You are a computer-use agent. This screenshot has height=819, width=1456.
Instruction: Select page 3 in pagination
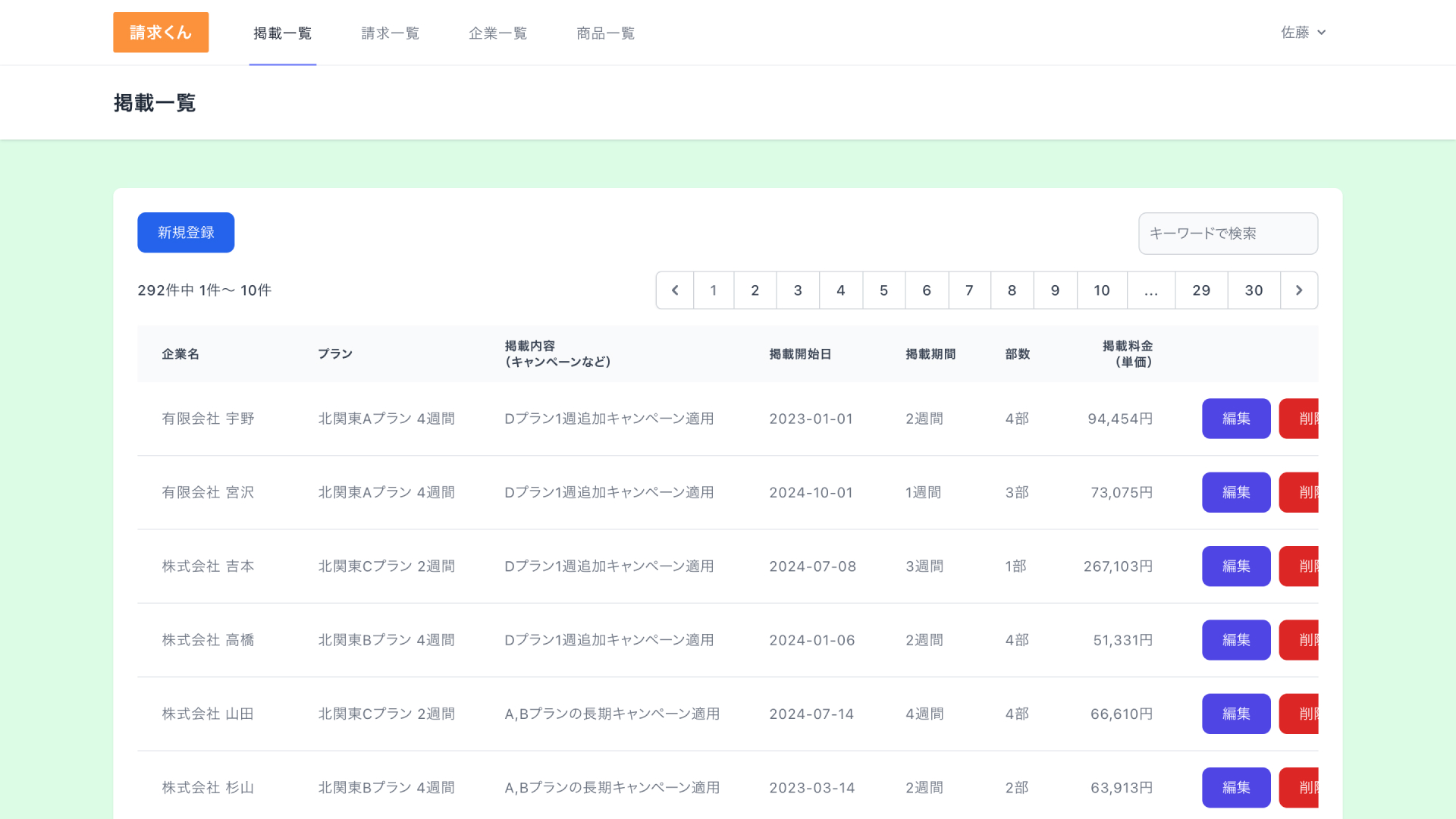(x=798, y=290)
